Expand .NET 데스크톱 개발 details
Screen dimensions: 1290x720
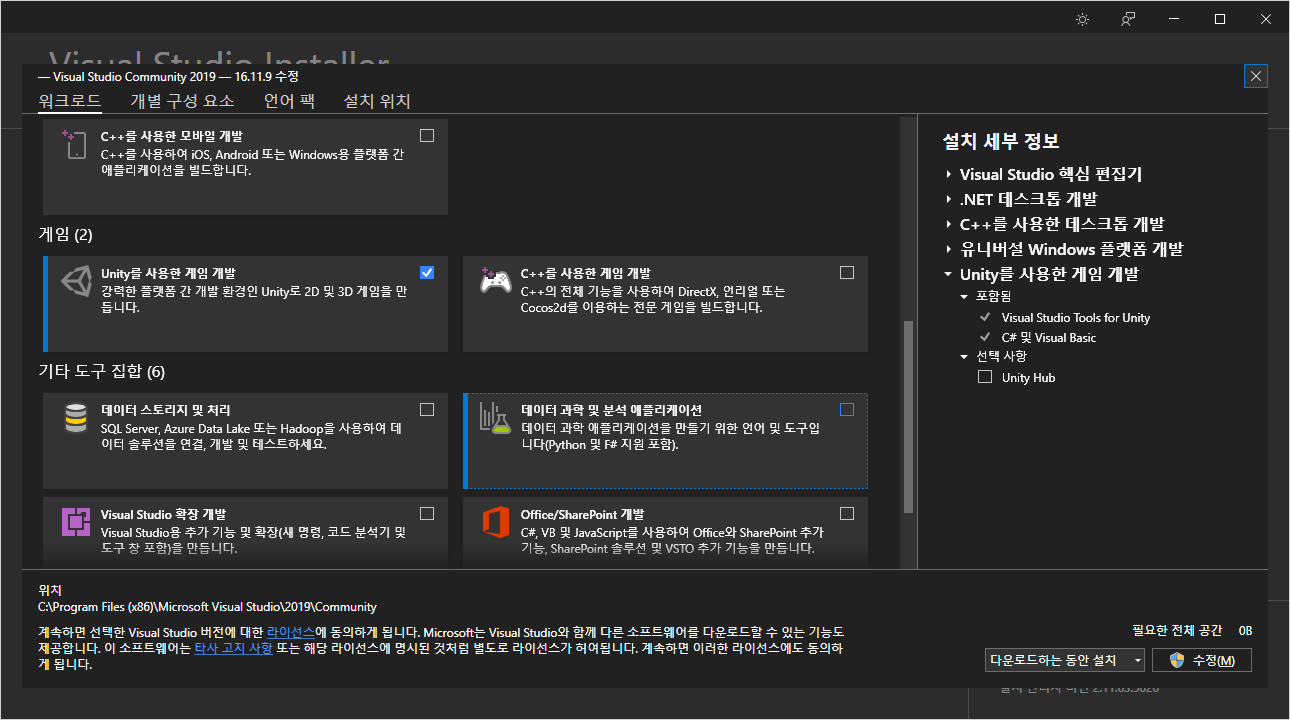[x=948, y=199]
